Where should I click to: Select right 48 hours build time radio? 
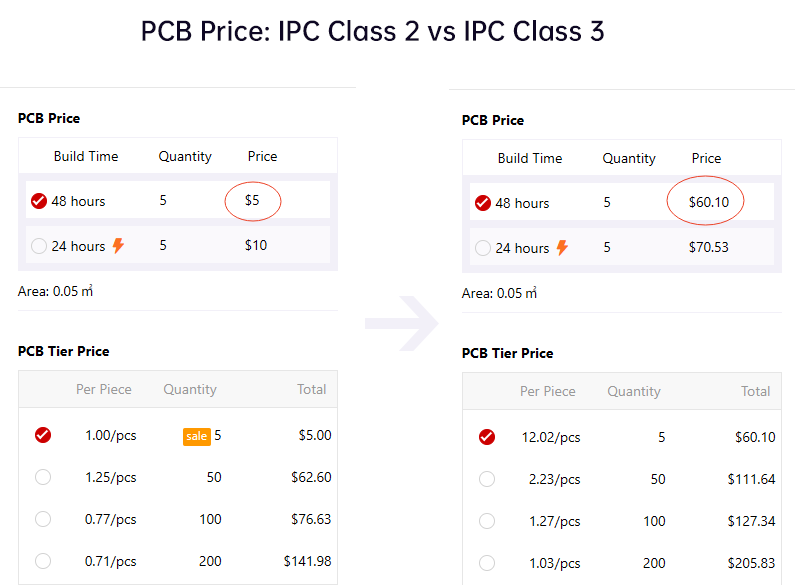(483, 203)
